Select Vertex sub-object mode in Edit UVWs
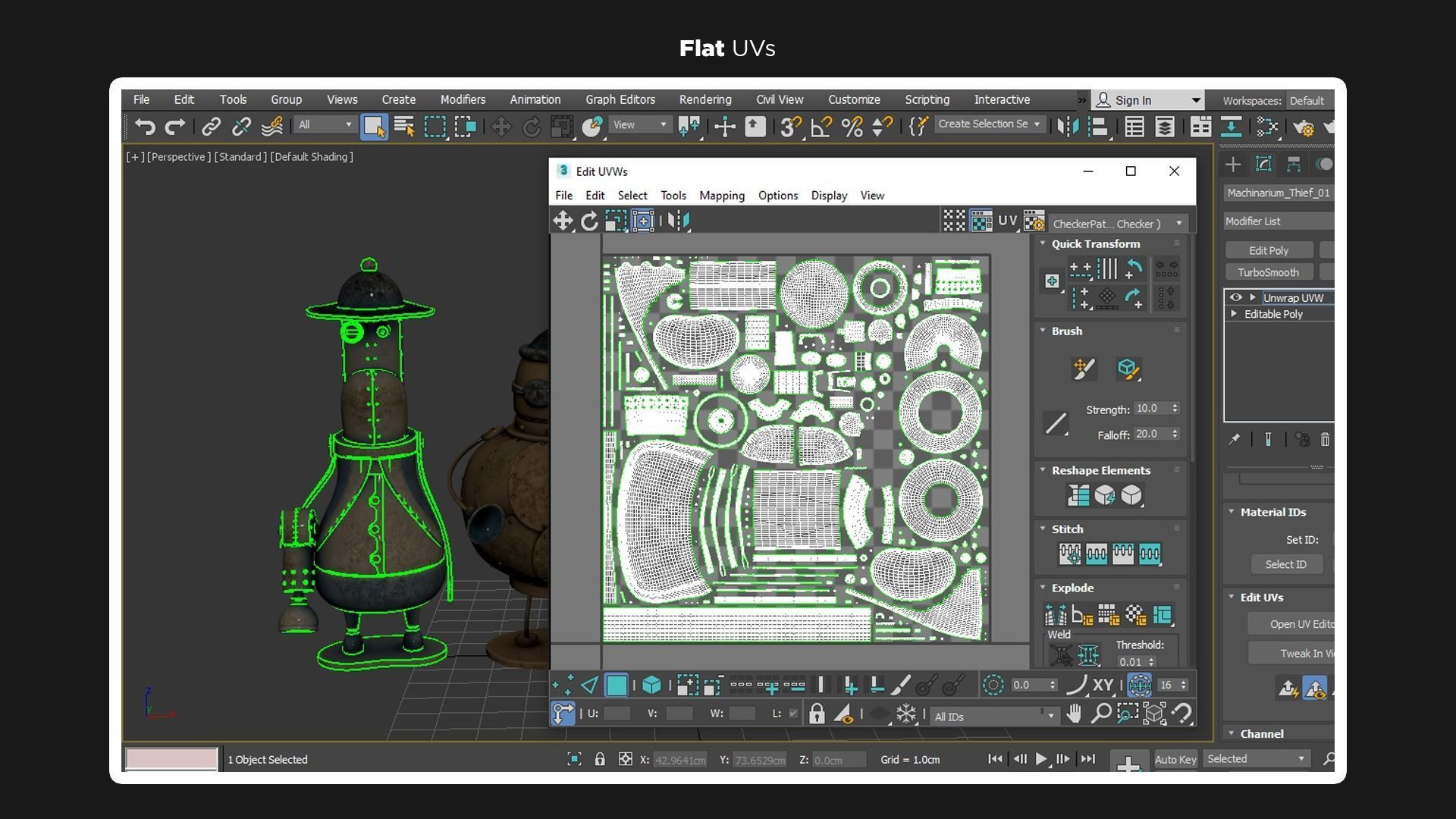 [562, 686]
